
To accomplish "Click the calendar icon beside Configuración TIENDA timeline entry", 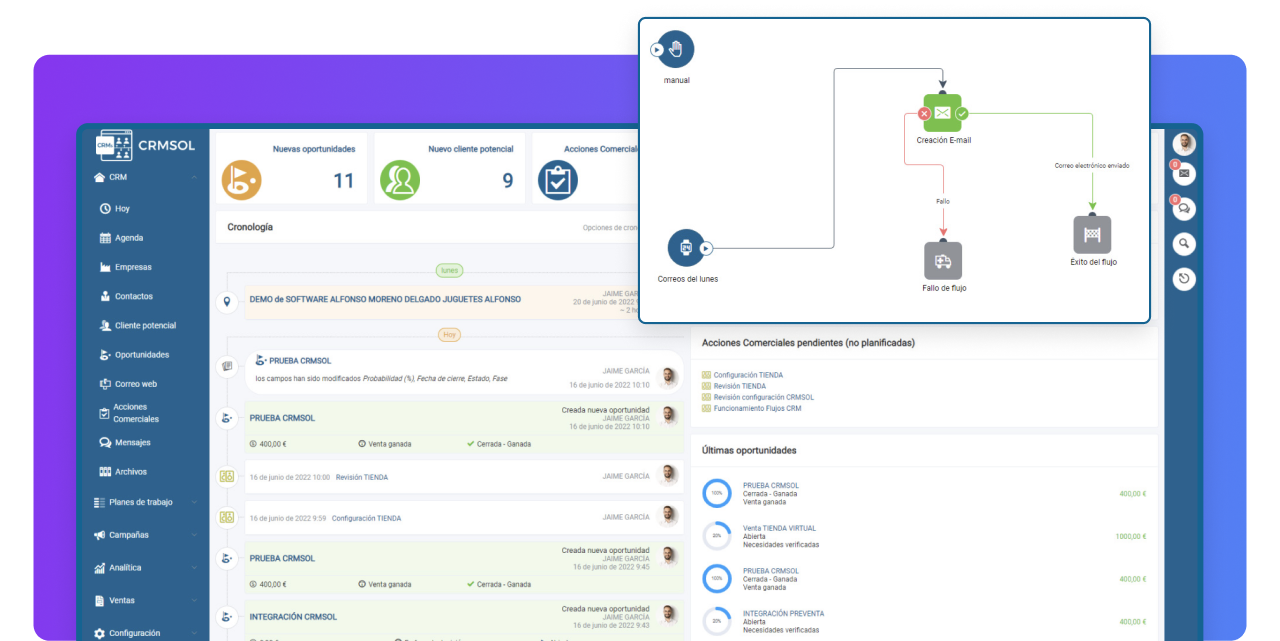I will (227, 518).
